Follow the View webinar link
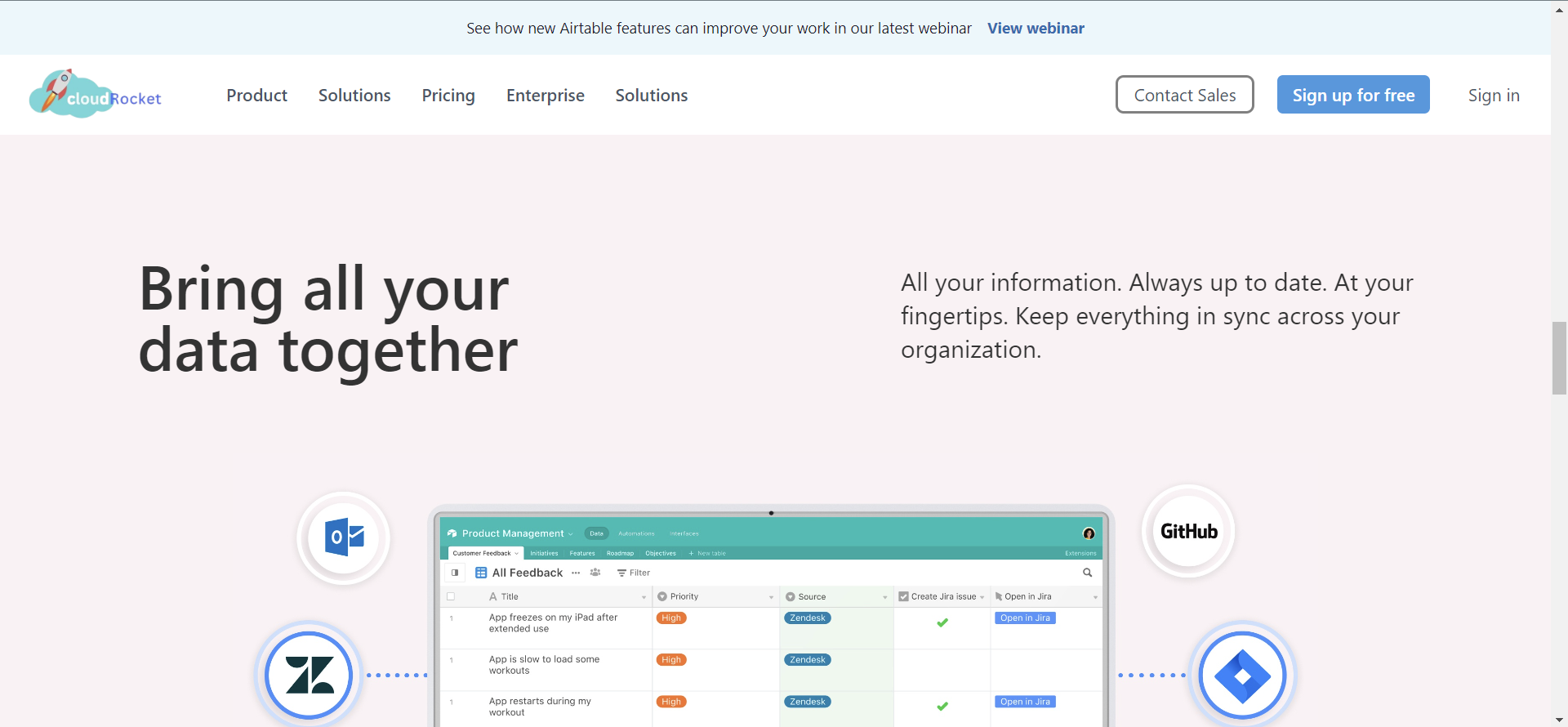 [x=1036, y=28]
